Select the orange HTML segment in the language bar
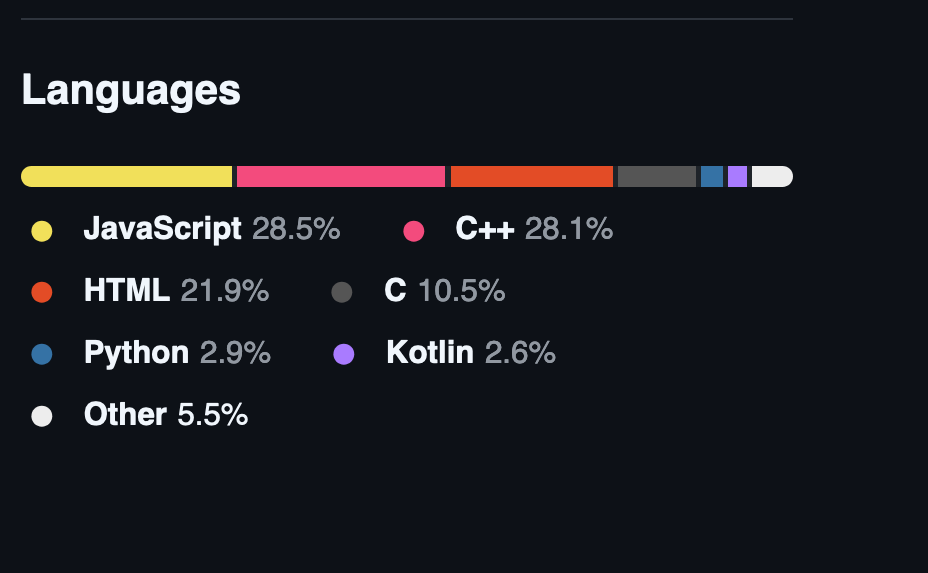The height and width of the screenshot is (573, 928). tap(531, 177)
